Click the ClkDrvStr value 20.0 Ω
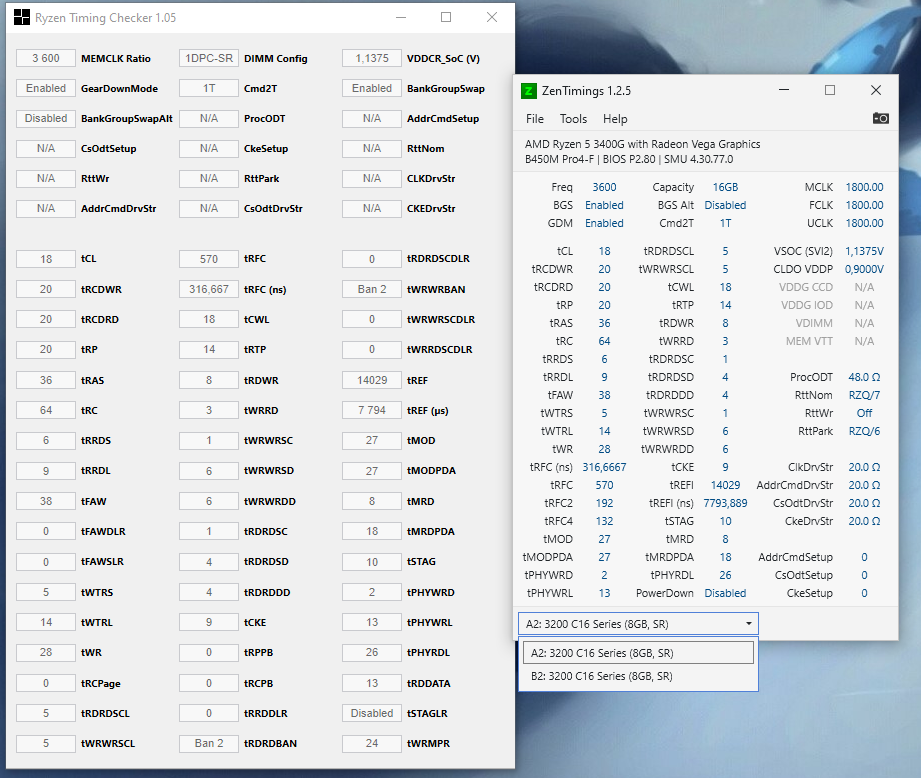Viewport: 921px width, 778px height. click(x=864, y=467)
